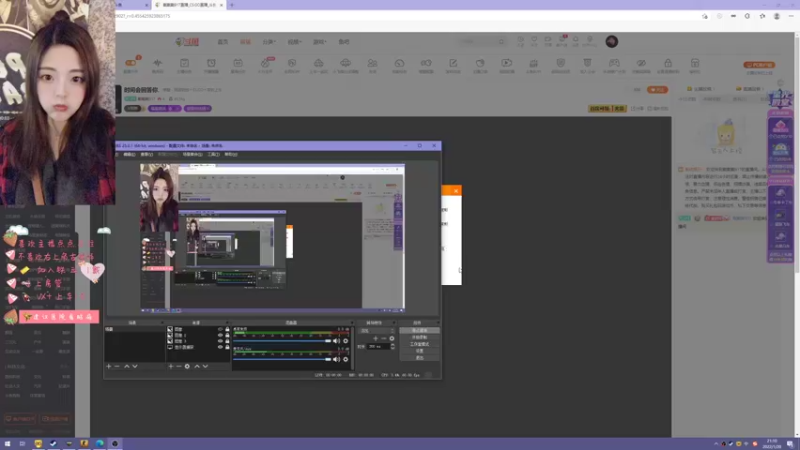Remove selected source with minus in sources panel
The height and width of the screenshot is (450, 800).
[179, 366]
